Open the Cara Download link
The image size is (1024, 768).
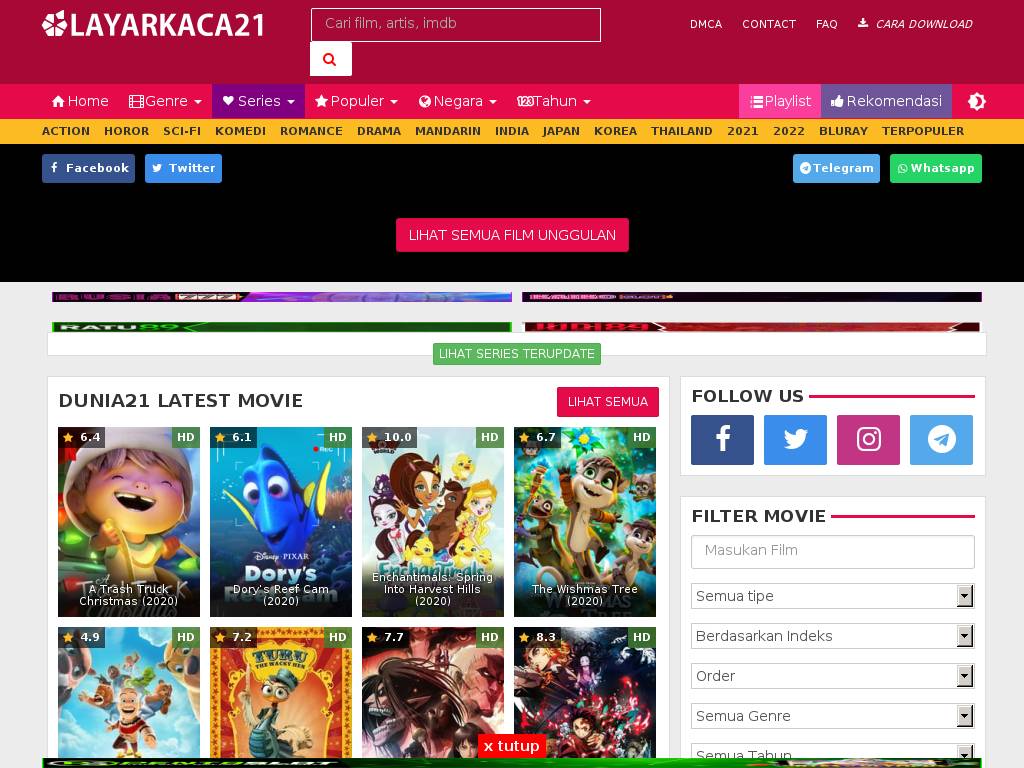point(915,24)
